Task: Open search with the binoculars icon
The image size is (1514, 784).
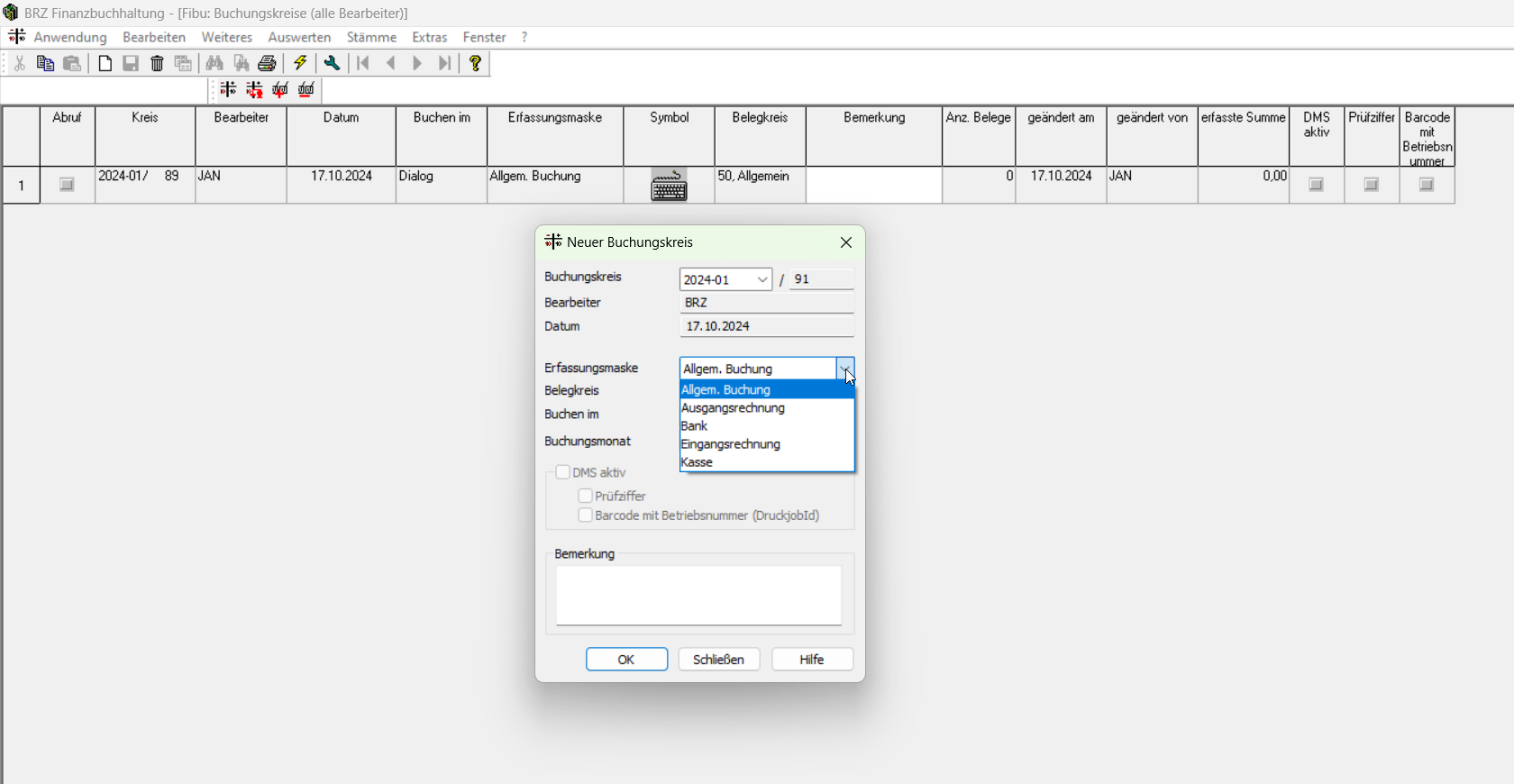Action: (x=214, y=64)
